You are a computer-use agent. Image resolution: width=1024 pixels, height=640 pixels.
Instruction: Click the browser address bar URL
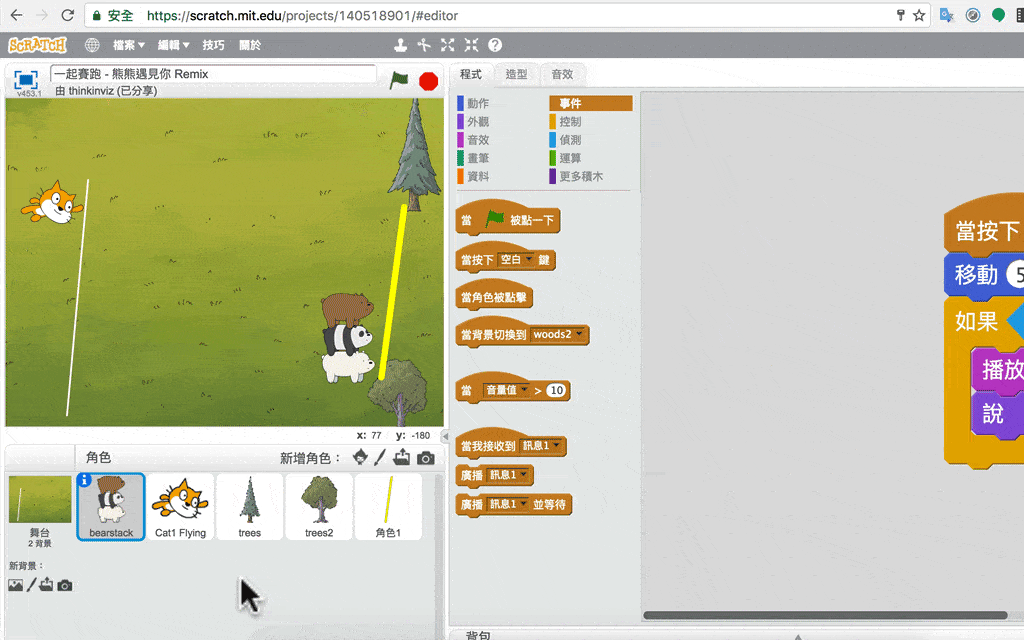[302, 15]
